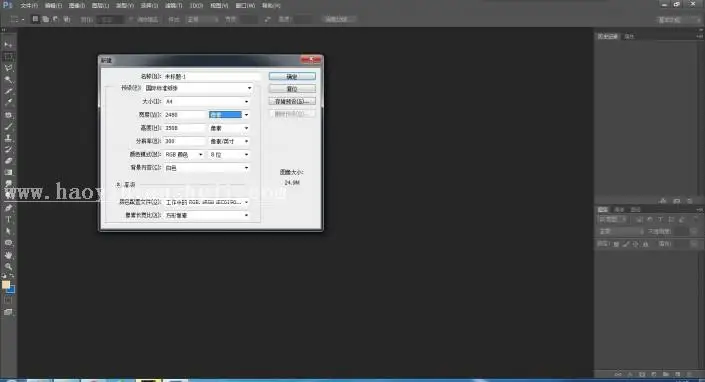Click the 存储预设 save preset button
705x382 pixels.
tap(292, 101)
